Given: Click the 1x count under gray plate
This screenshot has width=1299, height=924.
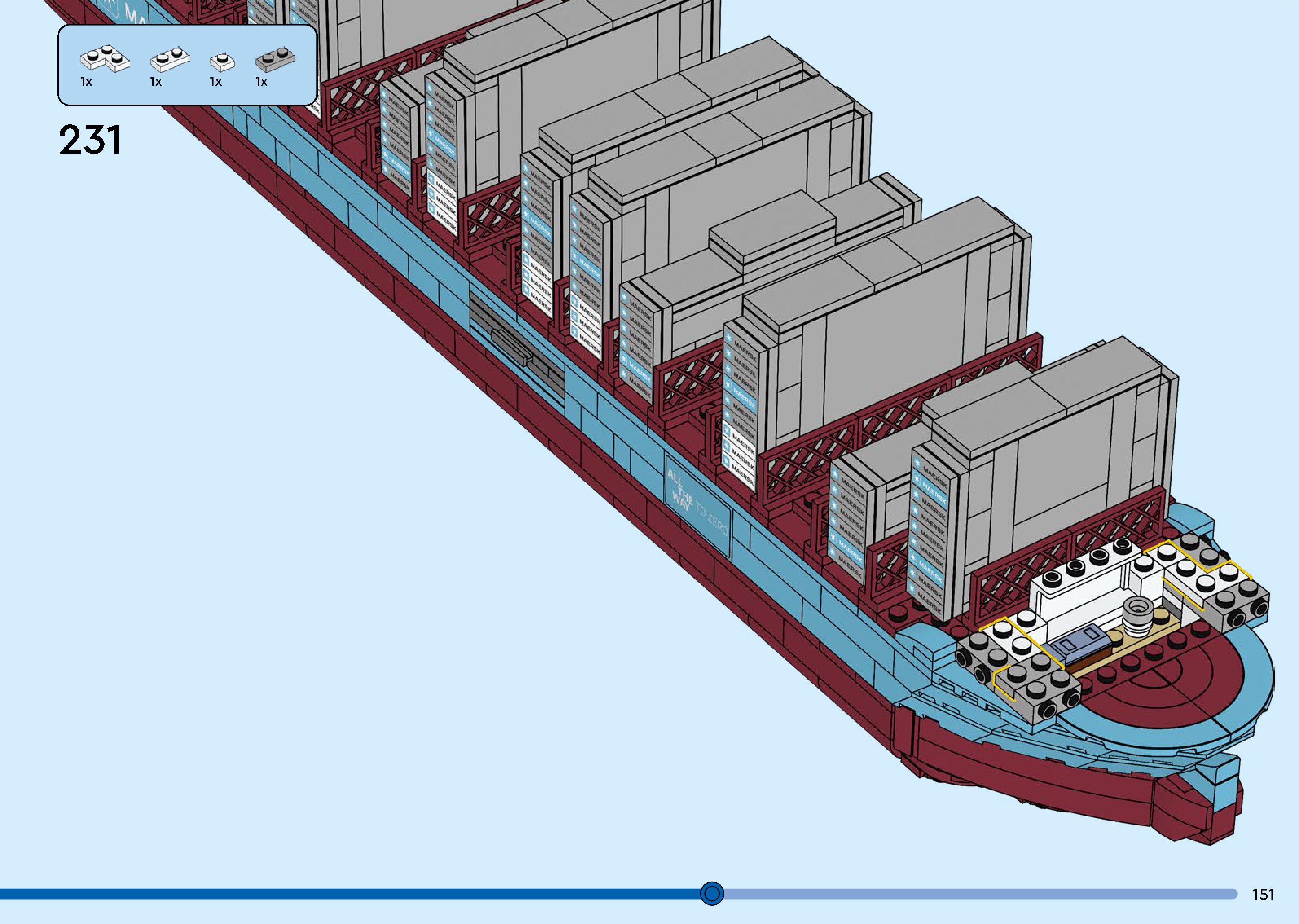Looking at the screenshot, I should click(261, 82).
